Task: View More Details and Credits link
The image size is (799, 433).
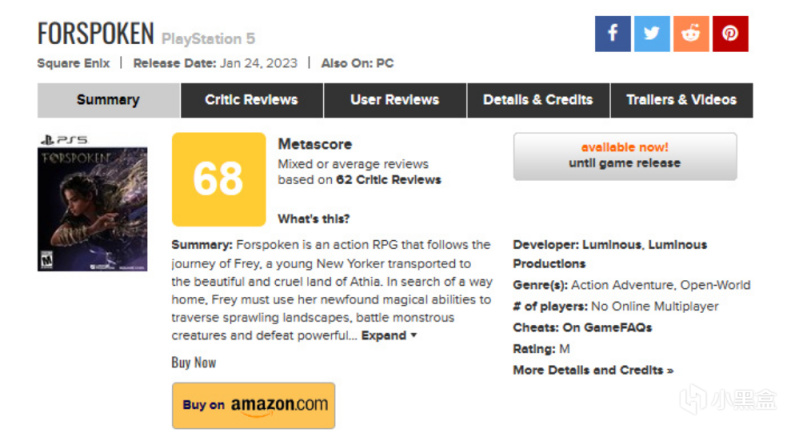Action: 593,370
